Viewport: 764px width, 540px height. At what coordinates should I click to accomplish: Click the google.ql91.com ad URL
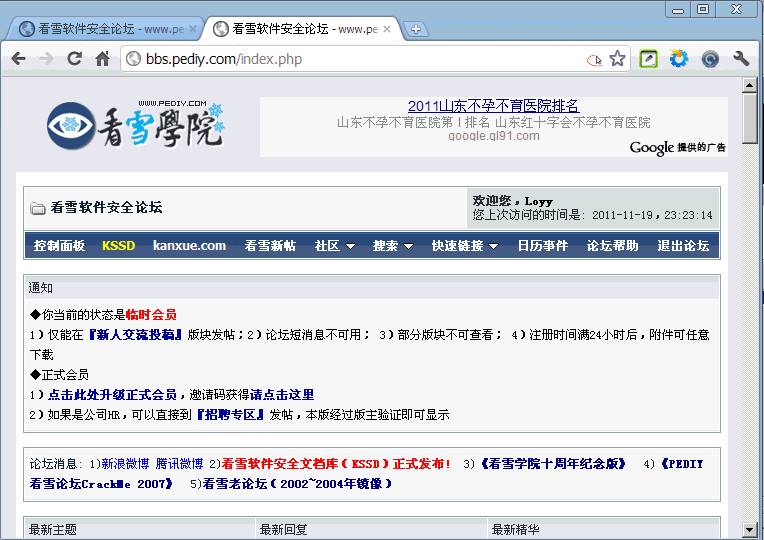(x=494, y=136)
